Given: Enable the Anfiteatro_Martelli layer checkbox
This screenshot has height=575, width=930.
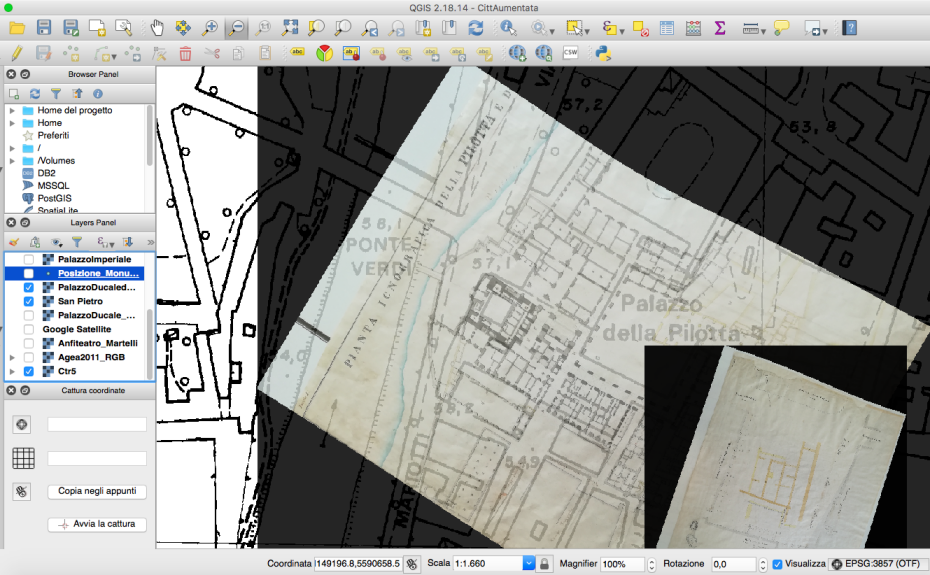Looking at the screenshot, I should [28, 343].
